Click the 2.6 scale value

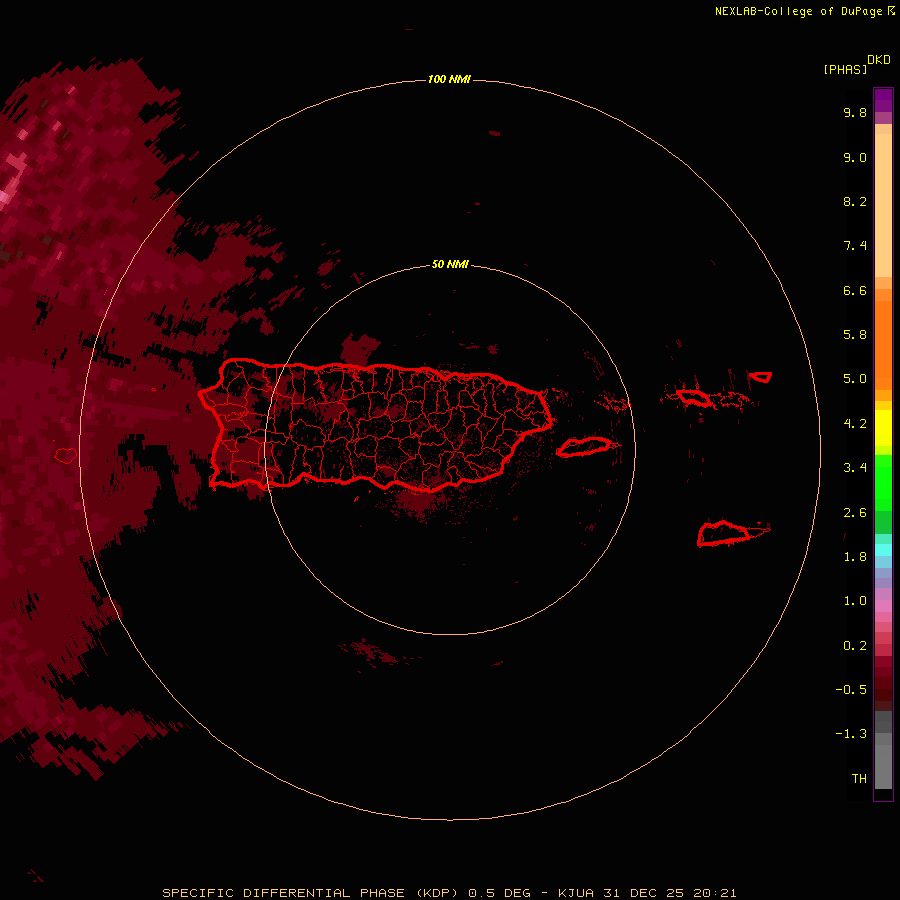pos(855,513)
